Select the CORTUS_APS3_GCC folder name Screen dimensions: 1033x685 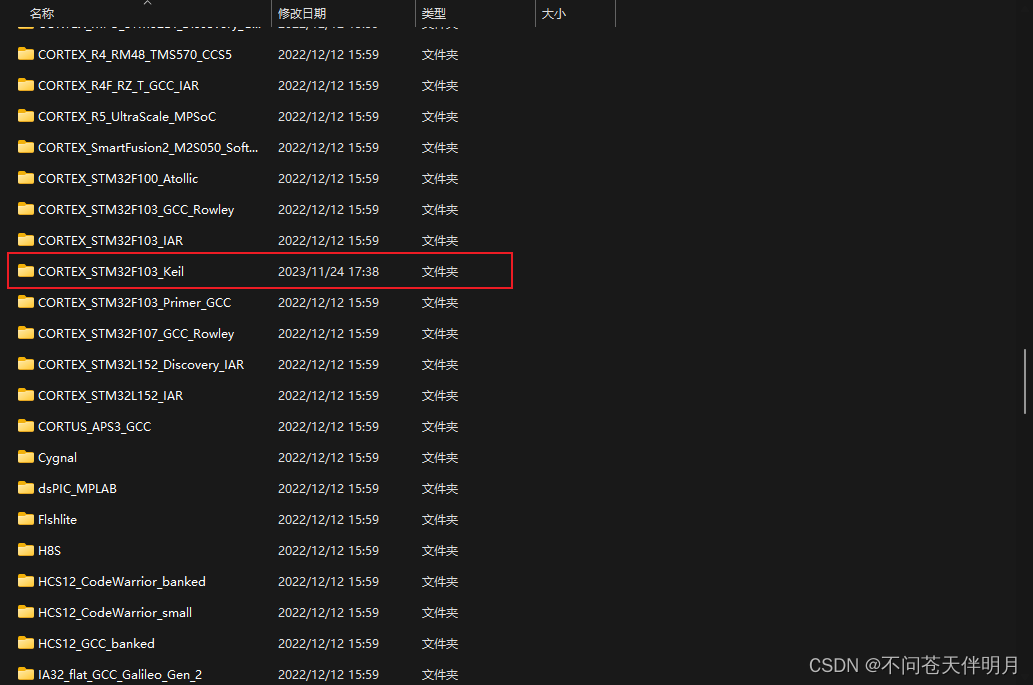pos(94,426)
